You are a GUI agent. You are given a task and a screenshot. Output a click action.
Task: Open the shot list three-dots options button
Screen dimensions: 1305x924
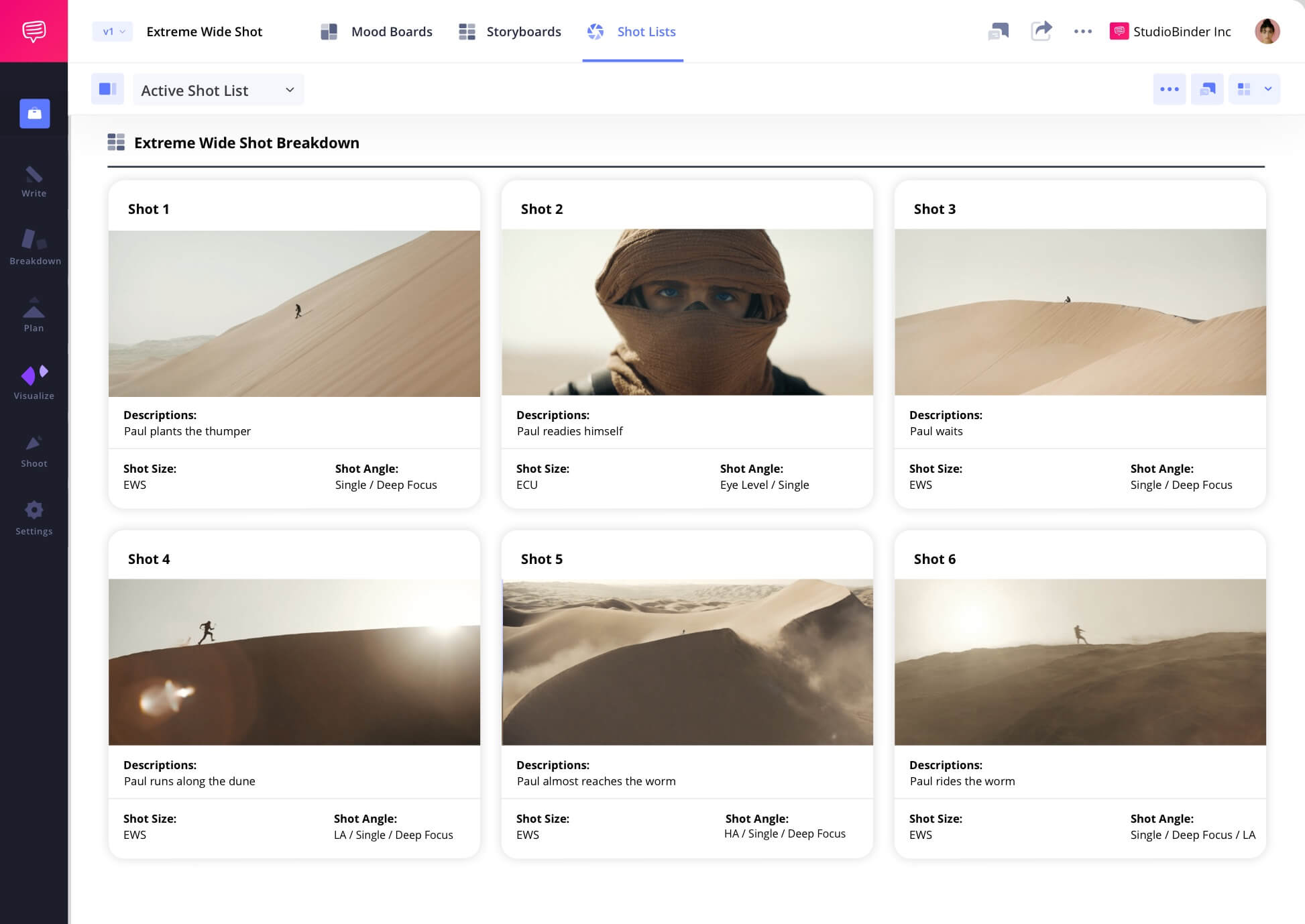coord(1169,89)
